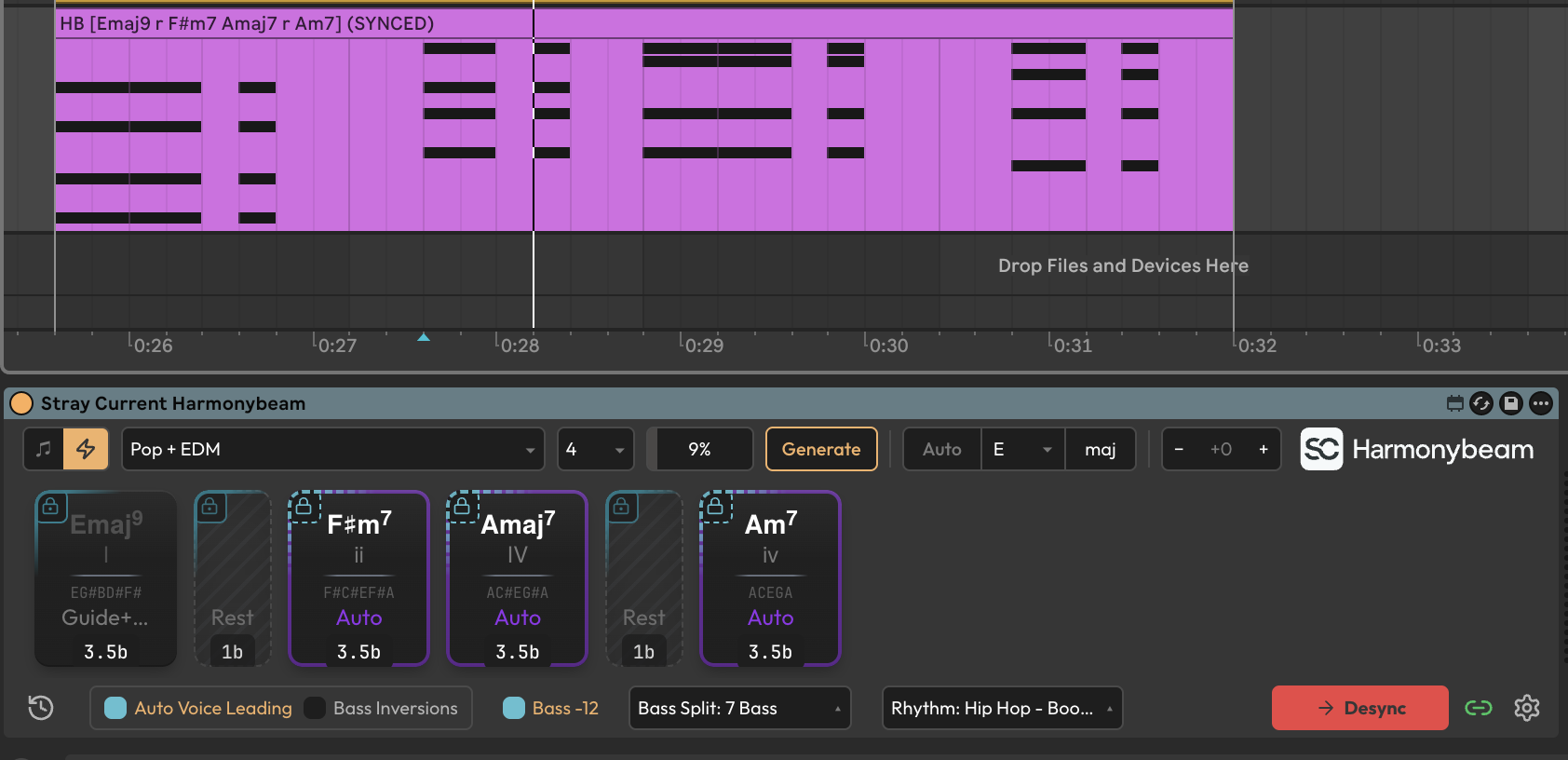The height and width of the screenshot is (760, 1568).
Task: Toggle the maj scale mode button
Action: click(x=1100, y=449)
